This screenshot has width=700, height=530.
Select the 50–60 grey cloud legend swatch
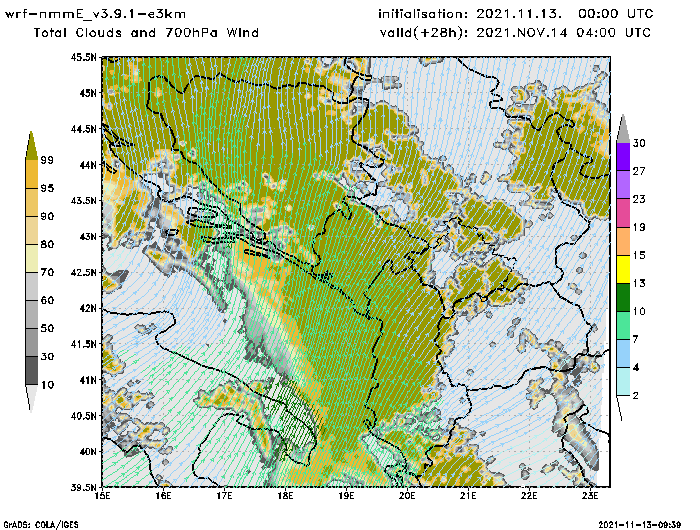[x=32, y=314]
